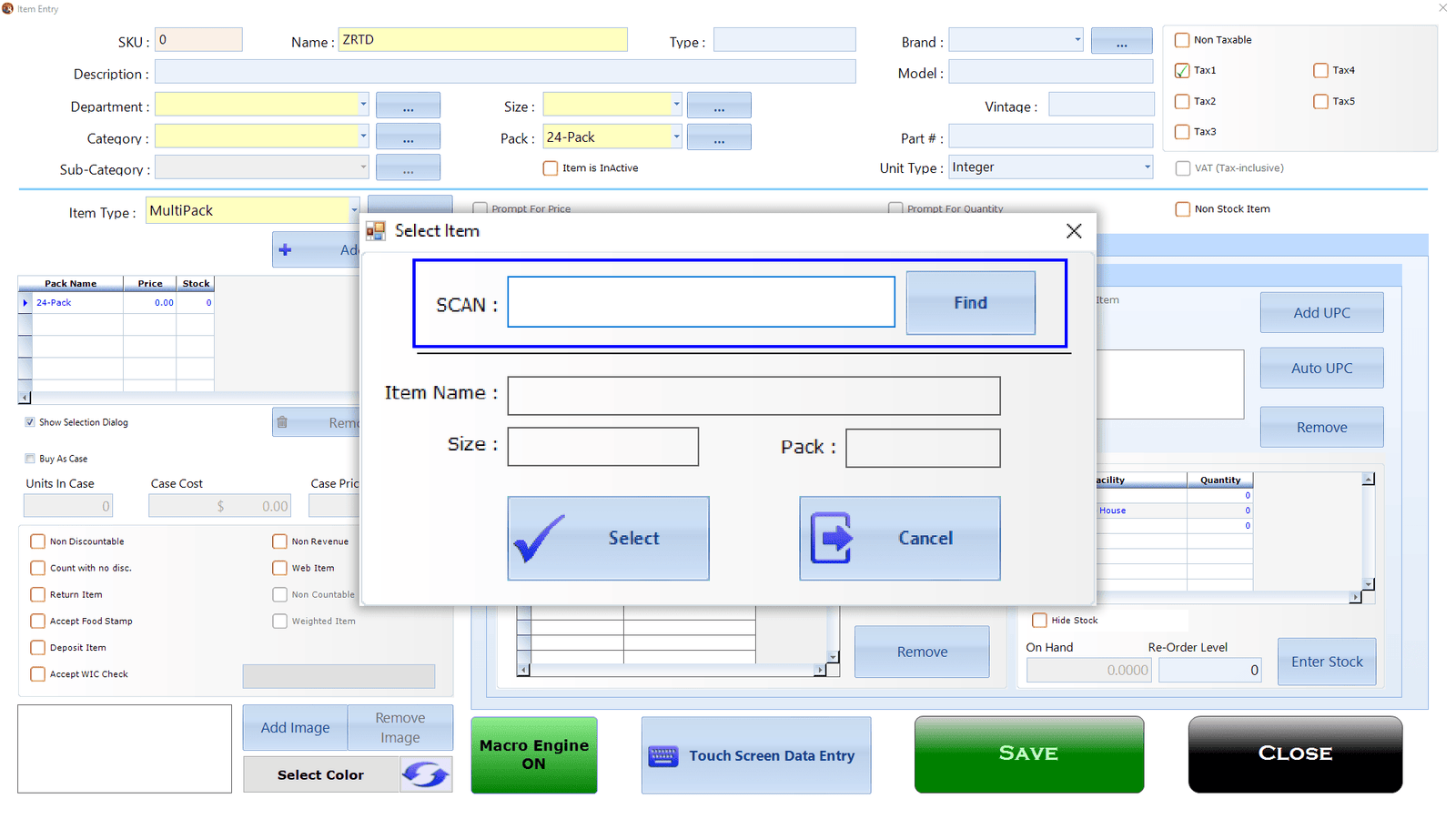Screen dimensions: 1456x819
Task: Click the Select Item dialog title icon
Action: point(375,231)
